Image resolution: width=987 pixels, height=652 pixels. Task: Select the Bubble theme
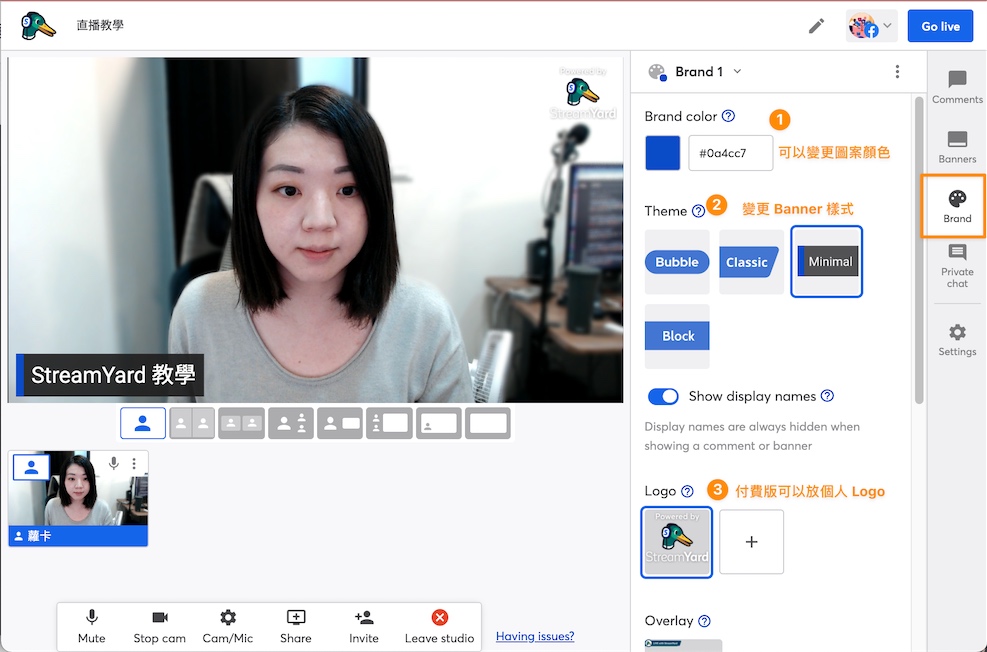click(x=677, y=262)
